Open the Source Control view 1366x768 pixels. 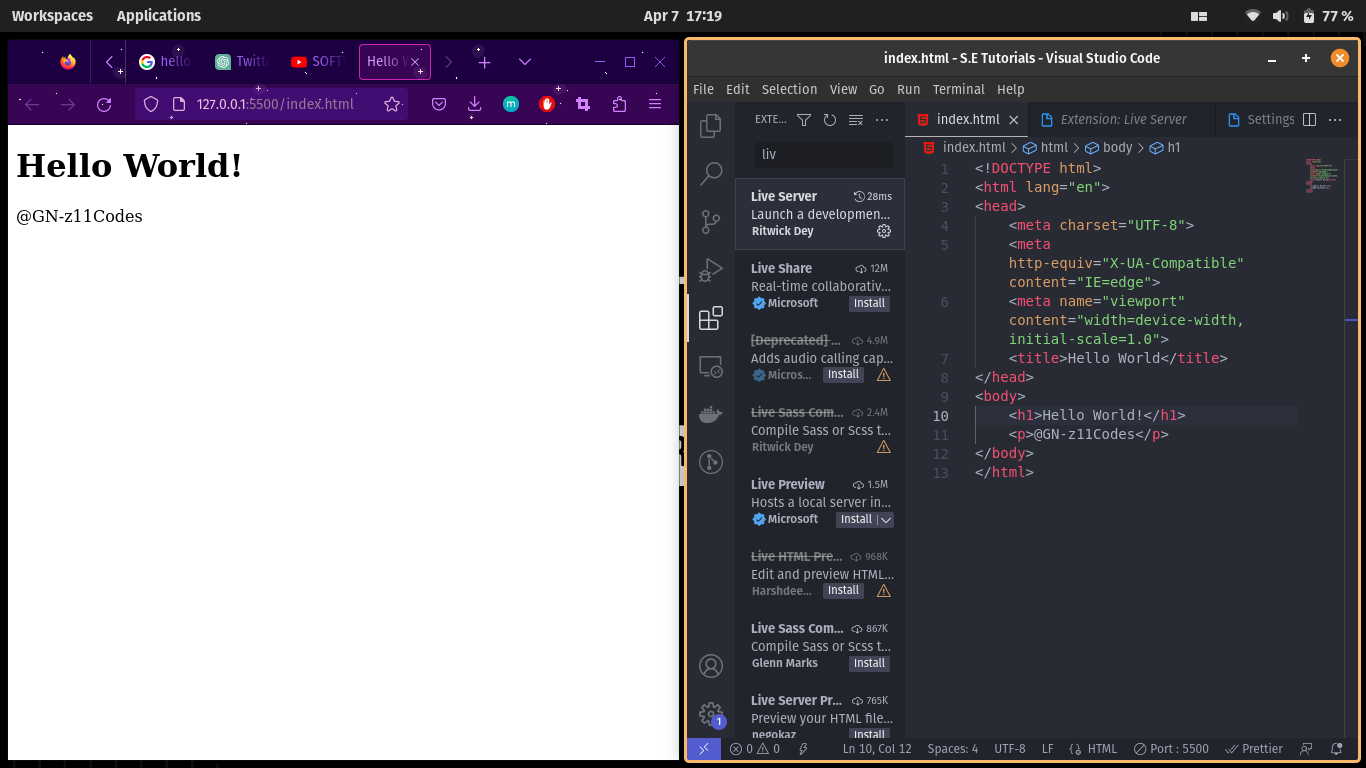(711, 222)
